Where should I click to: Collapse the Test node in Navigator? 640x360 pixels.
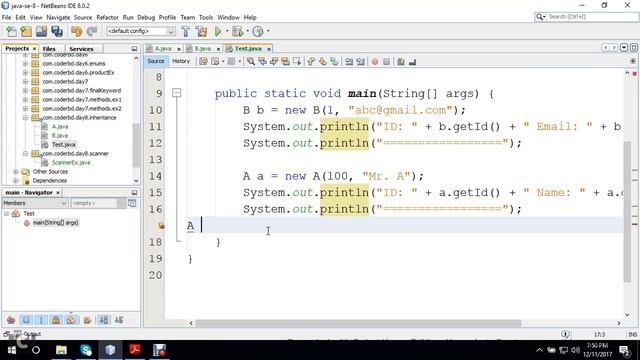point(7,213)
